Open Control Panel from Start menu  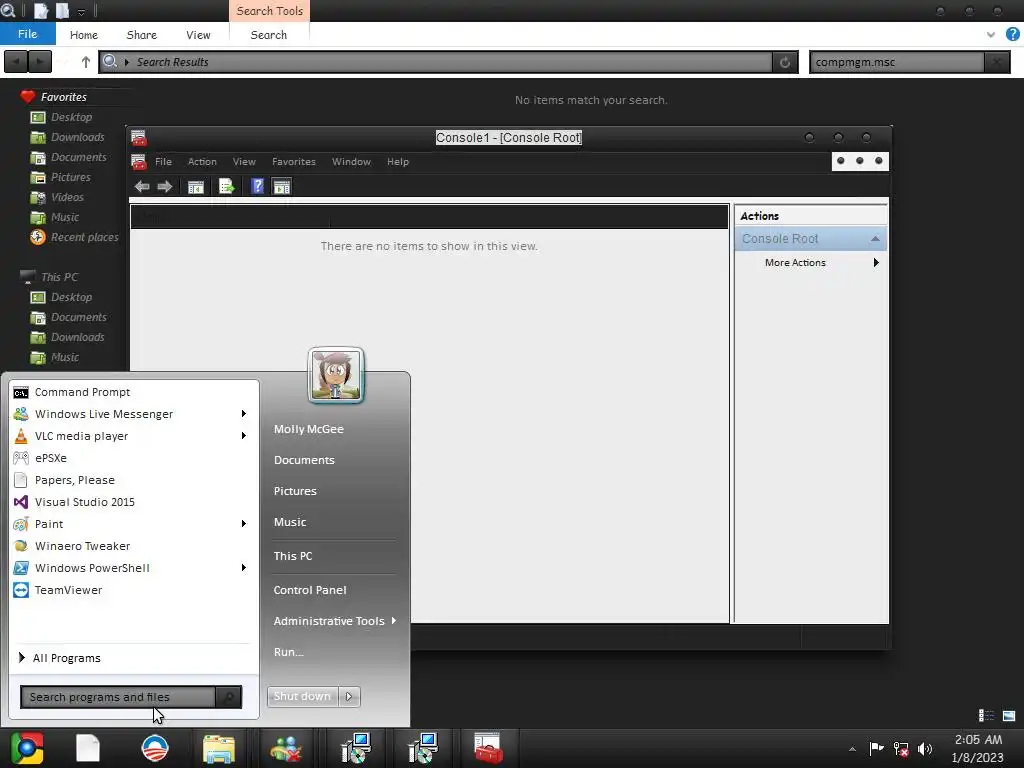click(310, 590)
